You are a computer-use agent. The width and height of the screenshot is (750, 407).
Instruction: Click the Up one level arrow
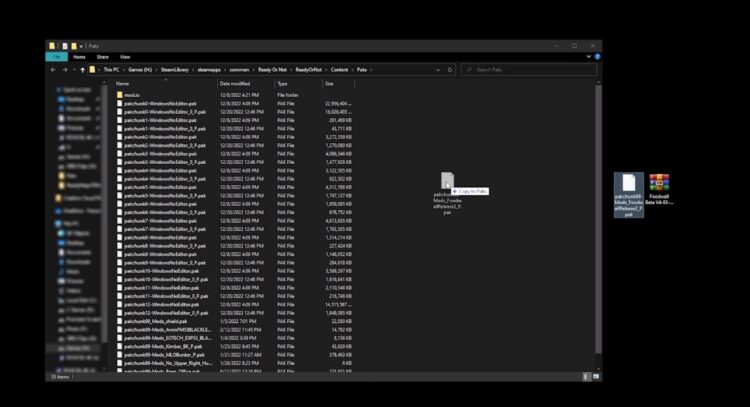click(x=82, y=70)
